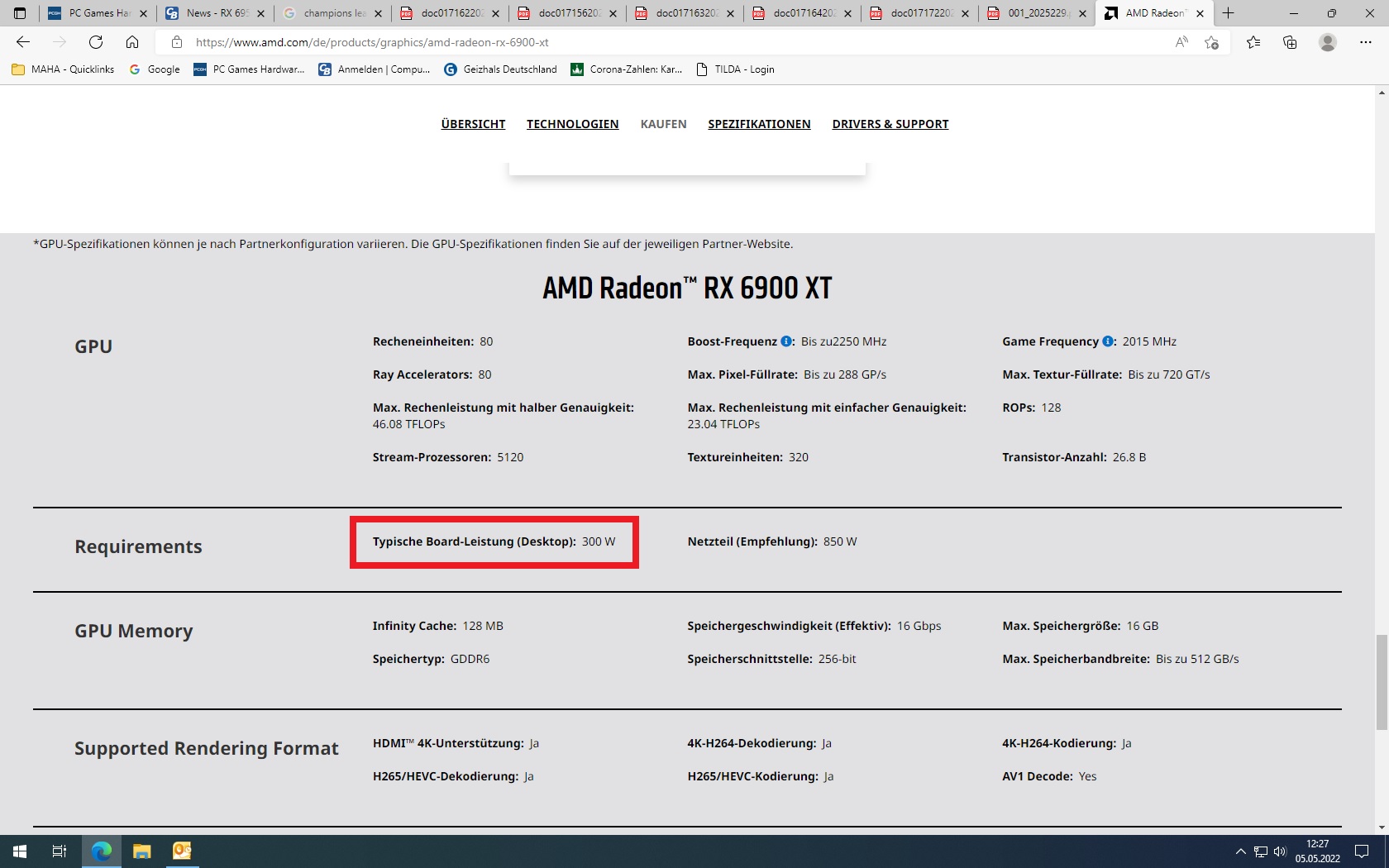
Task: Click 'Stream-Prozessoren: 5120' entry
Action: (x=448, y=457)
